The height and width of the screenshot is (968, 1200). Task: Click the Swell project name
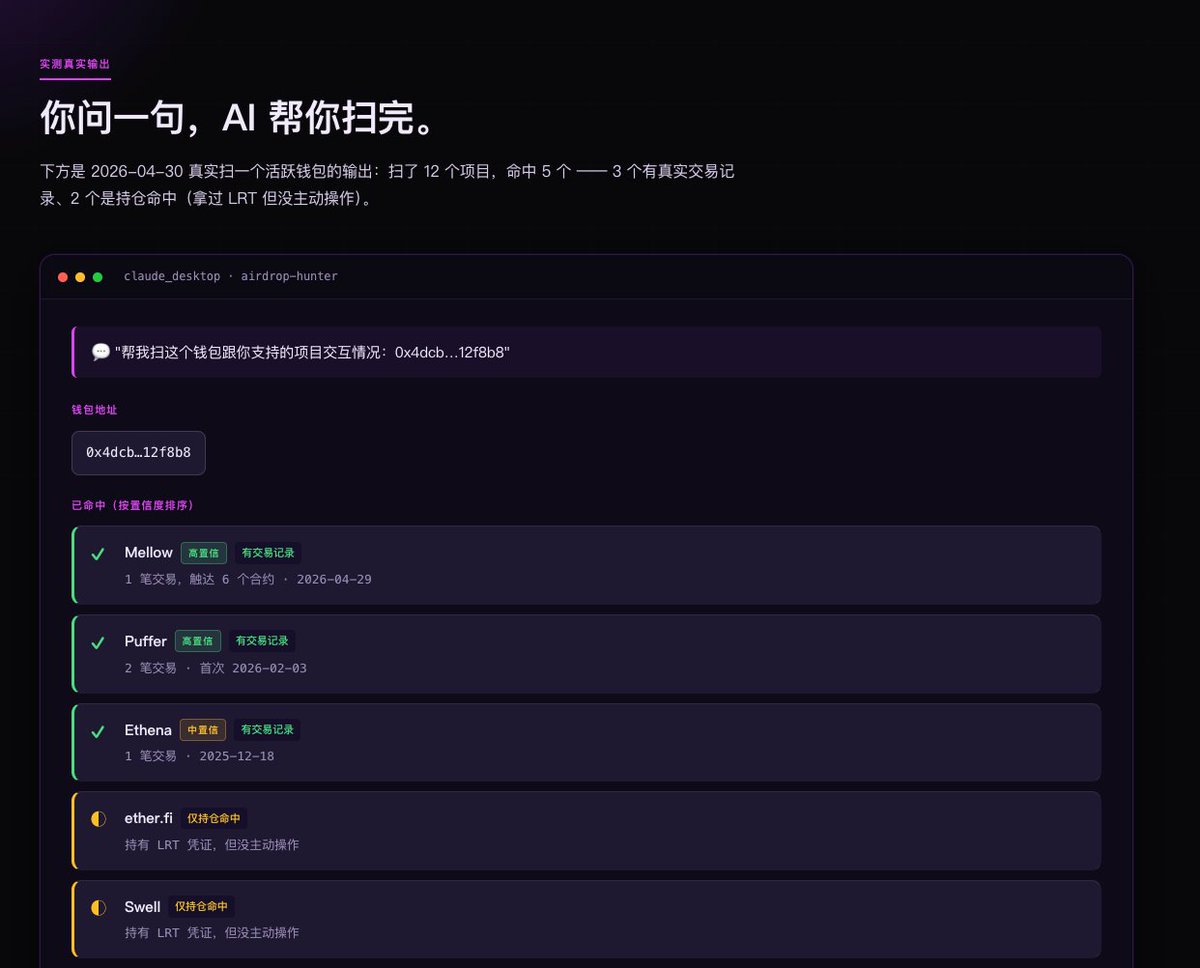pyautogui.click(x=143, y=907)
